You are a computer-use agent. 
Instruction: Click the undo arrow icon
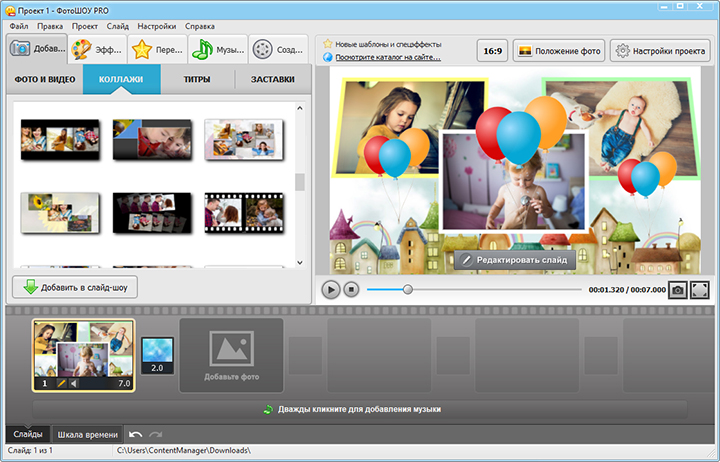click(x=136, y=434)
